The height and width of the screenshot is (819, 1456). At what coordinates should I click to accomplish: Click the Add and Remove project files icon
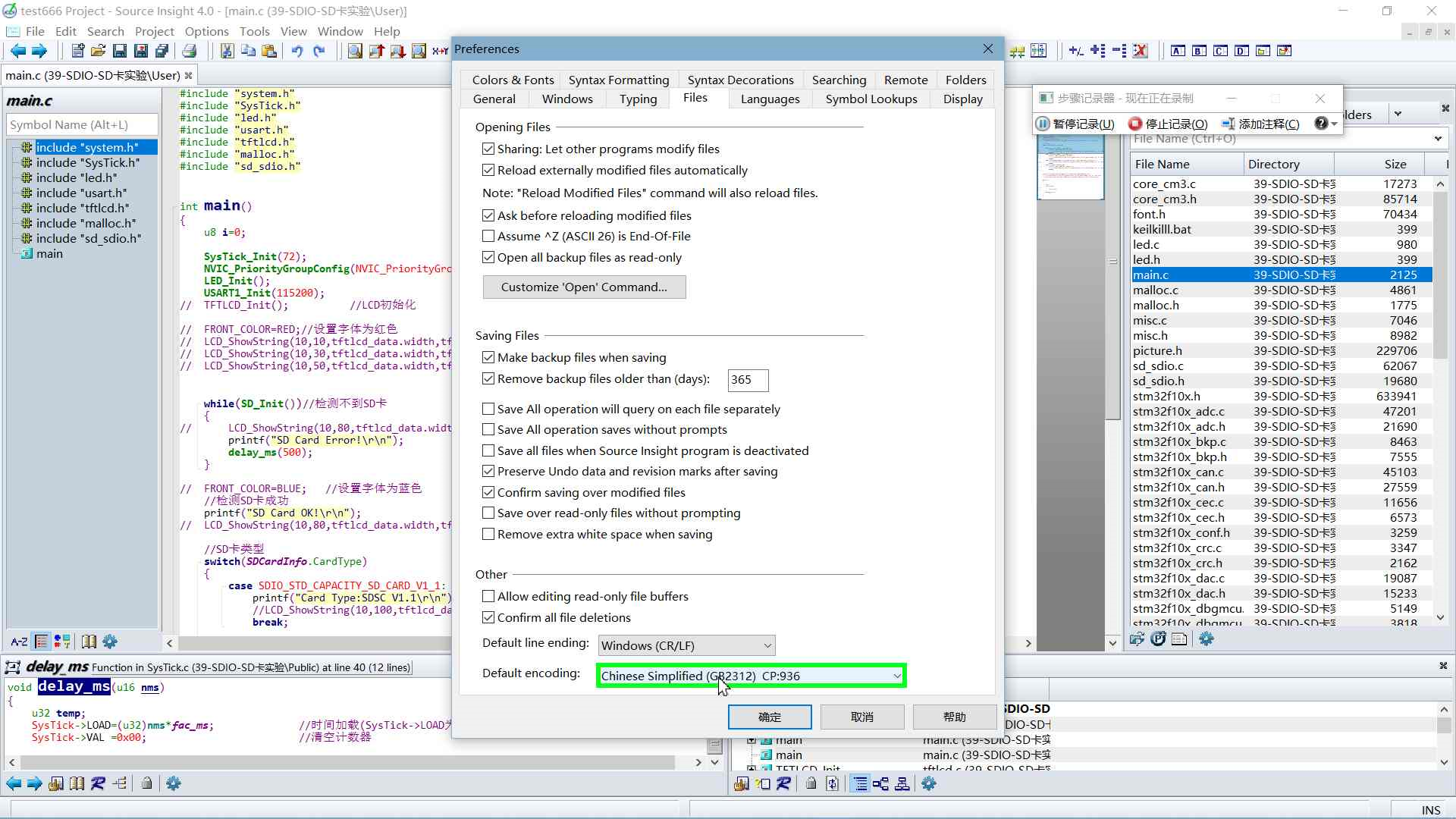coord(1076,51)
